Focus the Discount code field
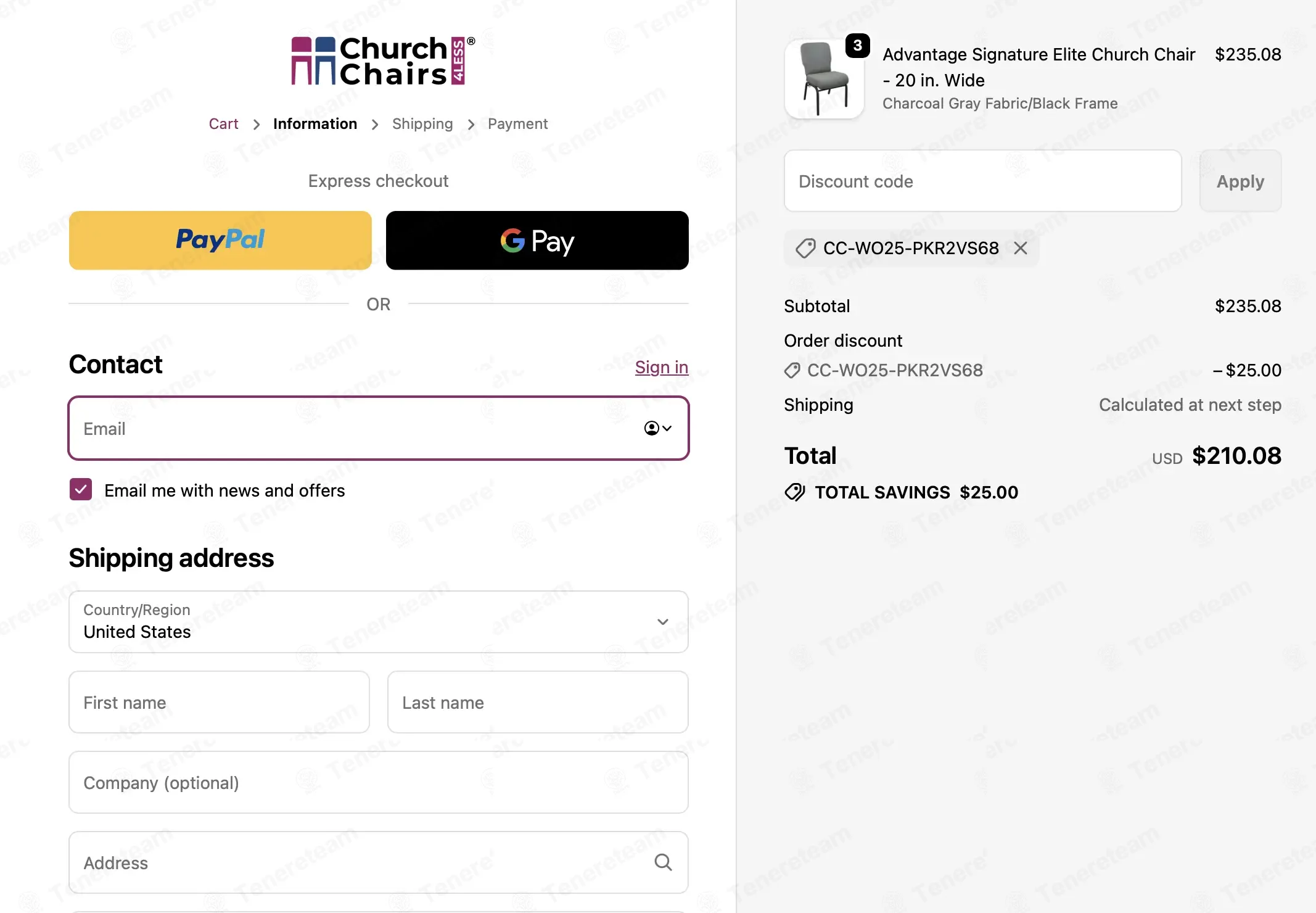This screenshot has height=913, width=1316. (x=982, y=181)
